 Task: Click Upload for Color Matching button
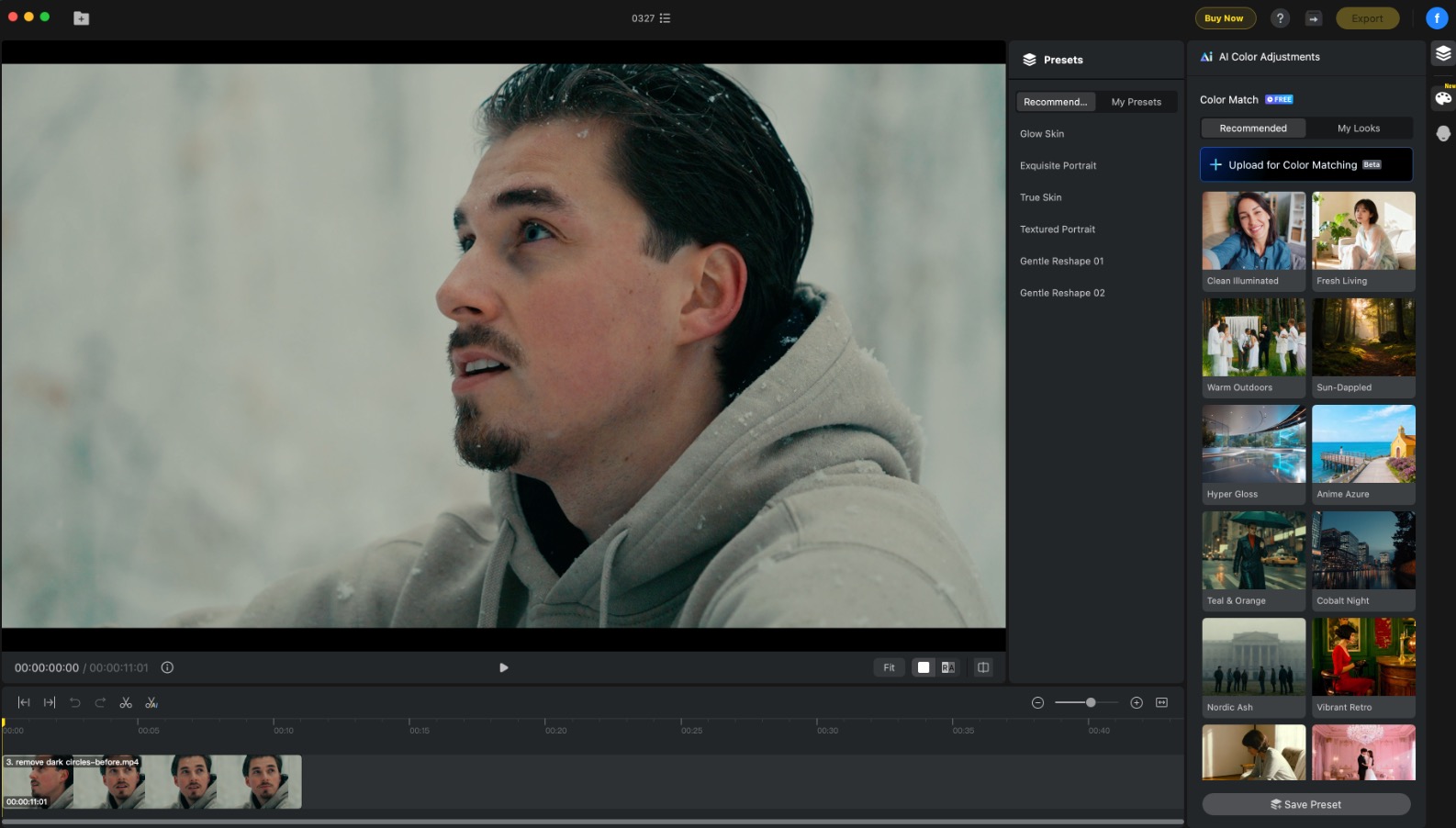click(x=1305, y=165)
